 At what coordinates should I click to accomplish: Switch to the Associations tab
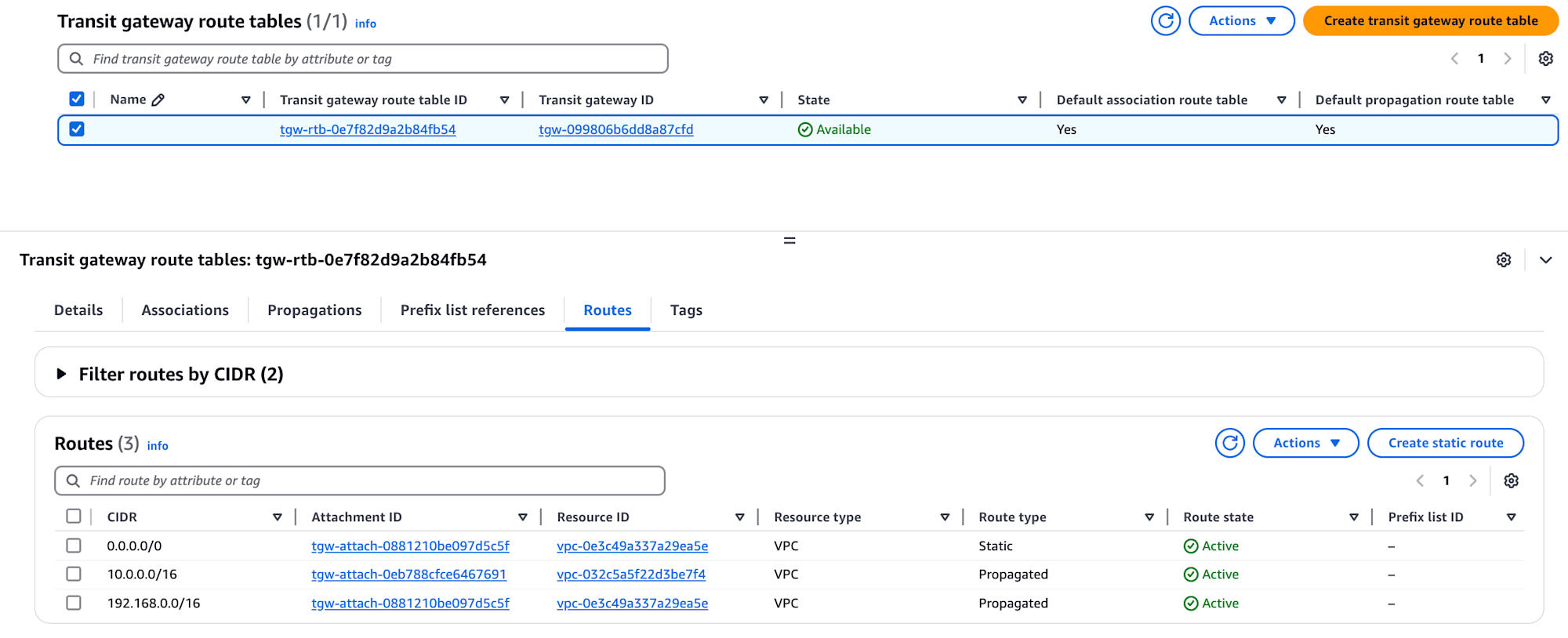pos(185,310)
